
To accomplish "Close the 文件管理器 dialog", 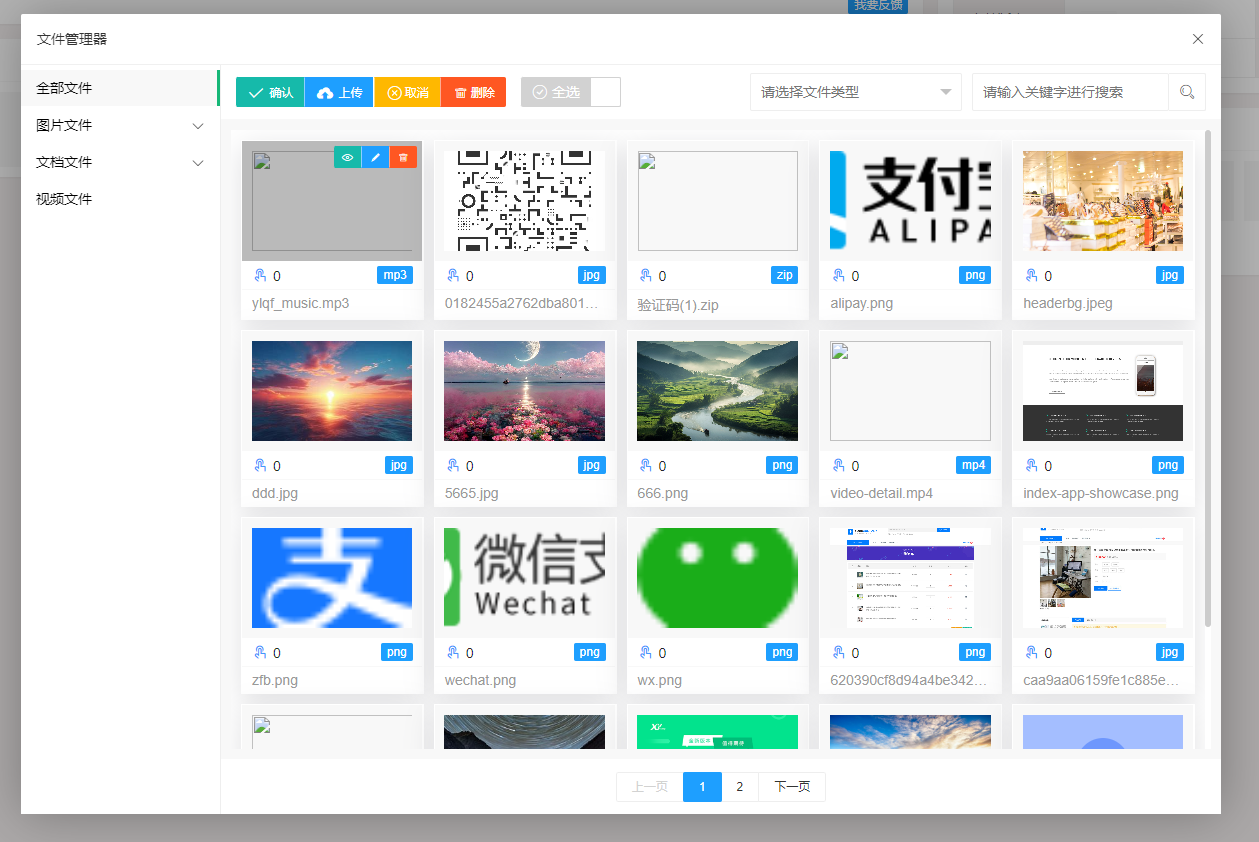I will 1198,39.
